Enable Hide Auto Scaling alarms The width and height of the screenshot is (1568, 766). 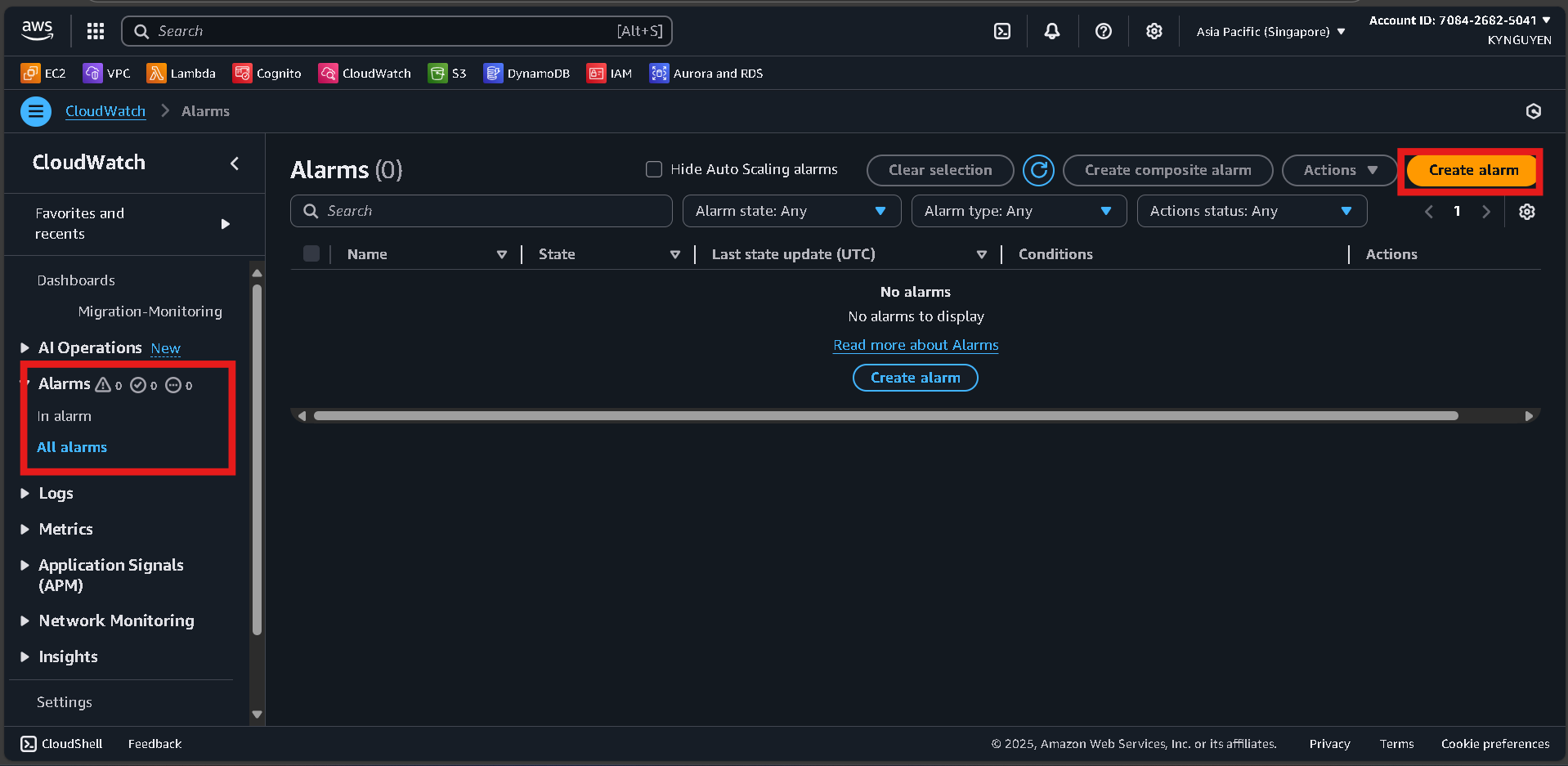tap(653, 169)
